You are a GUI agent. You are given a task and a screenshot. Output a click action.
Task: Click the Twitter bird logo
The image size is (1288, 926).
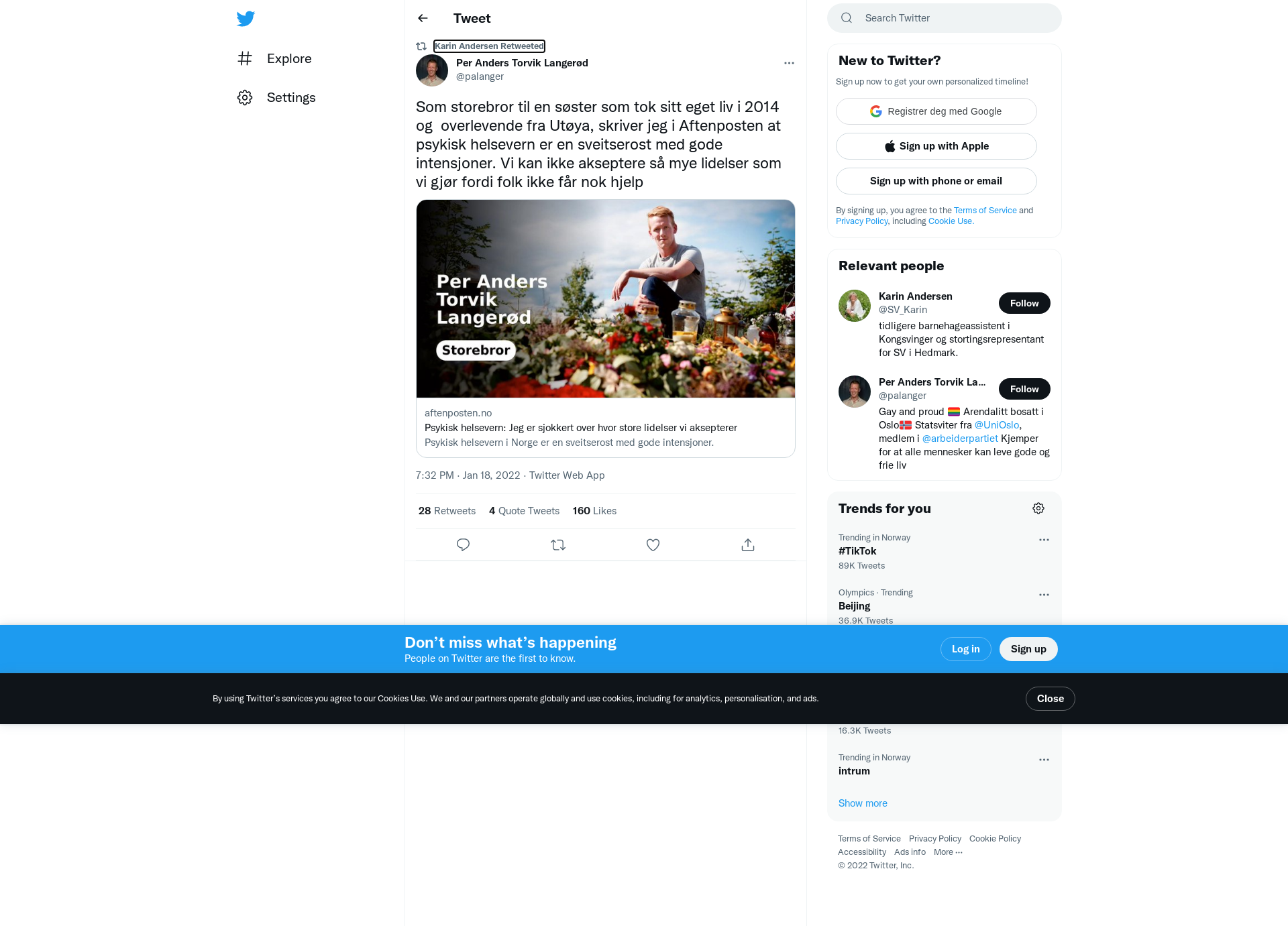[x=246, y=18]
